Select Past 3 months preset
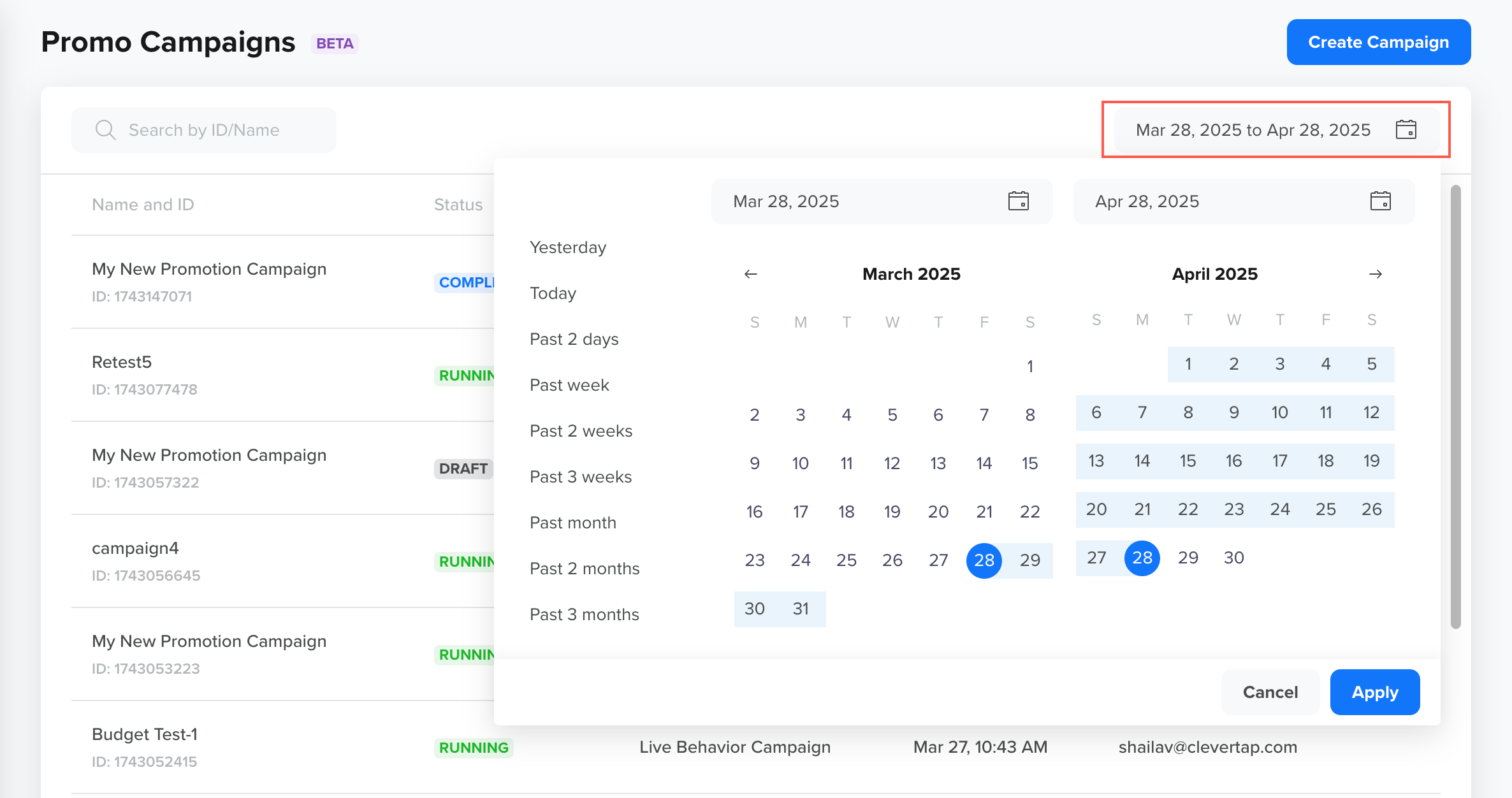 click(584, 614)
